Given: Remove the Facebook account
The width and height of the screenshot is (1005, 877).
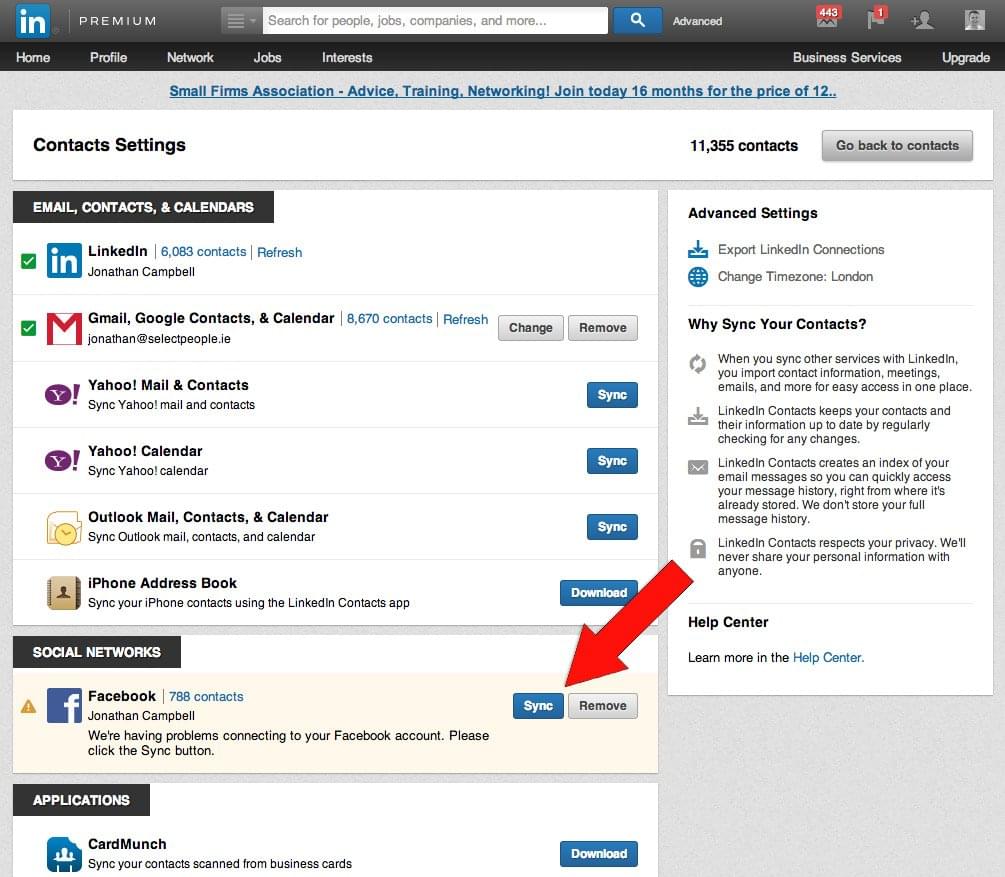Looking at the screenshot, I should point(602,706).
